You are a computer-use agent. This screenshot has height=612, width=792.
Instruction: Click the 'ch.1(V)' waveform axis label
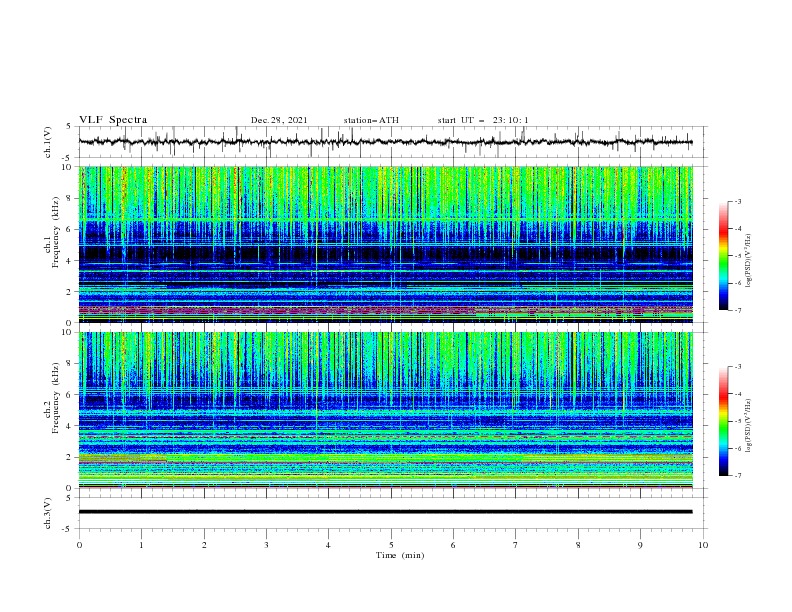coord(48,142)
